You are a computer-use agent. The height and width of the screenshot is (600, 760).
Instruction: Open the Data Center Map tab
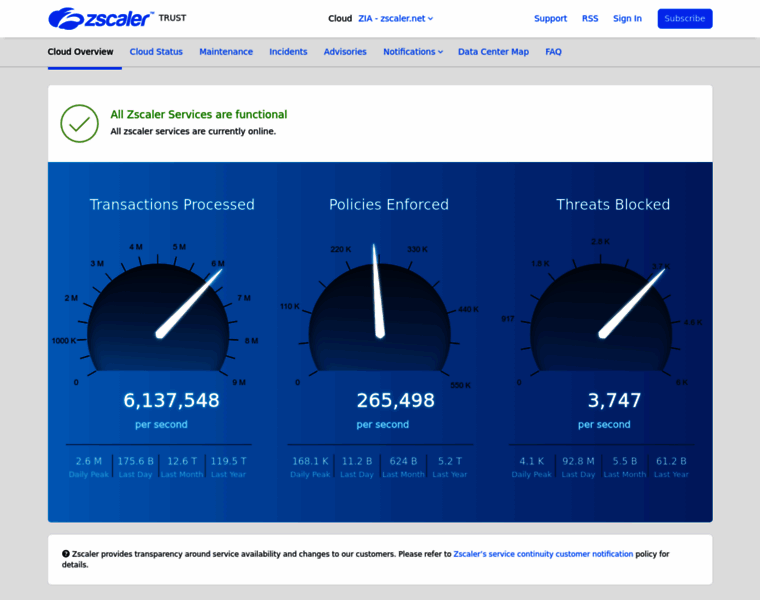click(x=493, y=51)
